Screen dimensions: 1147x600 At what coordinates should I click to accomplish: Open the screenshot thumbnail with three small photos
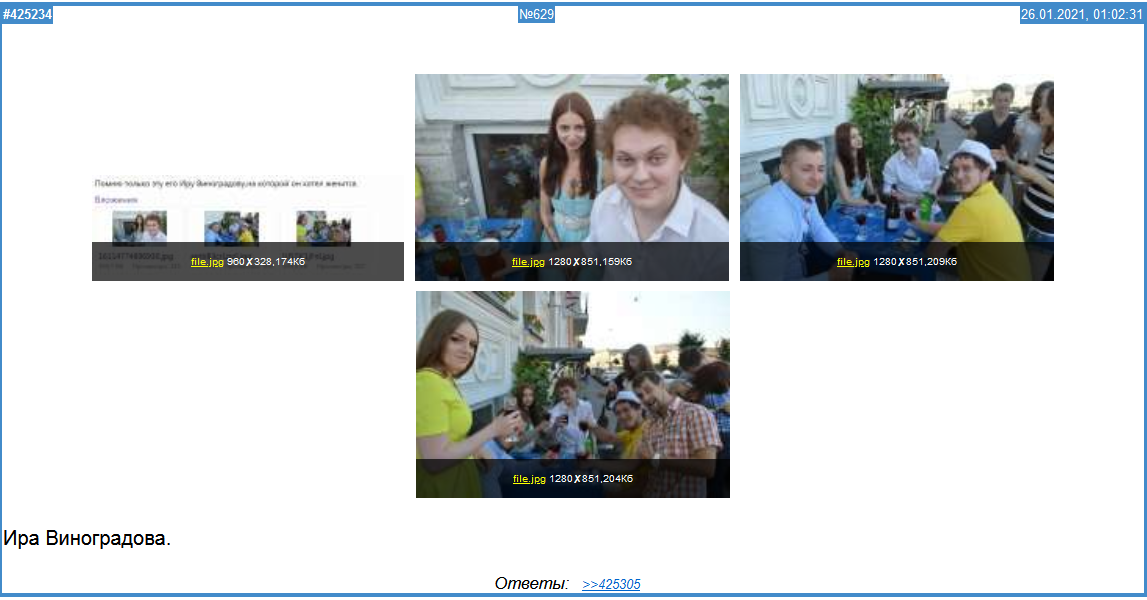point(248,228)
